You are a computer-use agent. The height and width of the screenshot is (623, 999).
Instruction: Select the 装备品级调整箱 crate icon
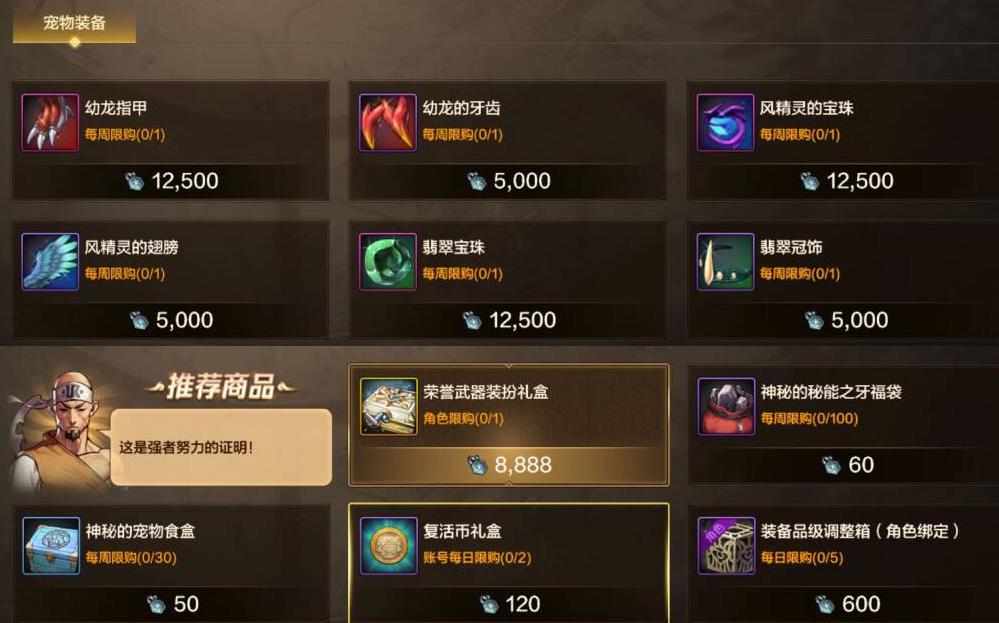pos(726,545)
